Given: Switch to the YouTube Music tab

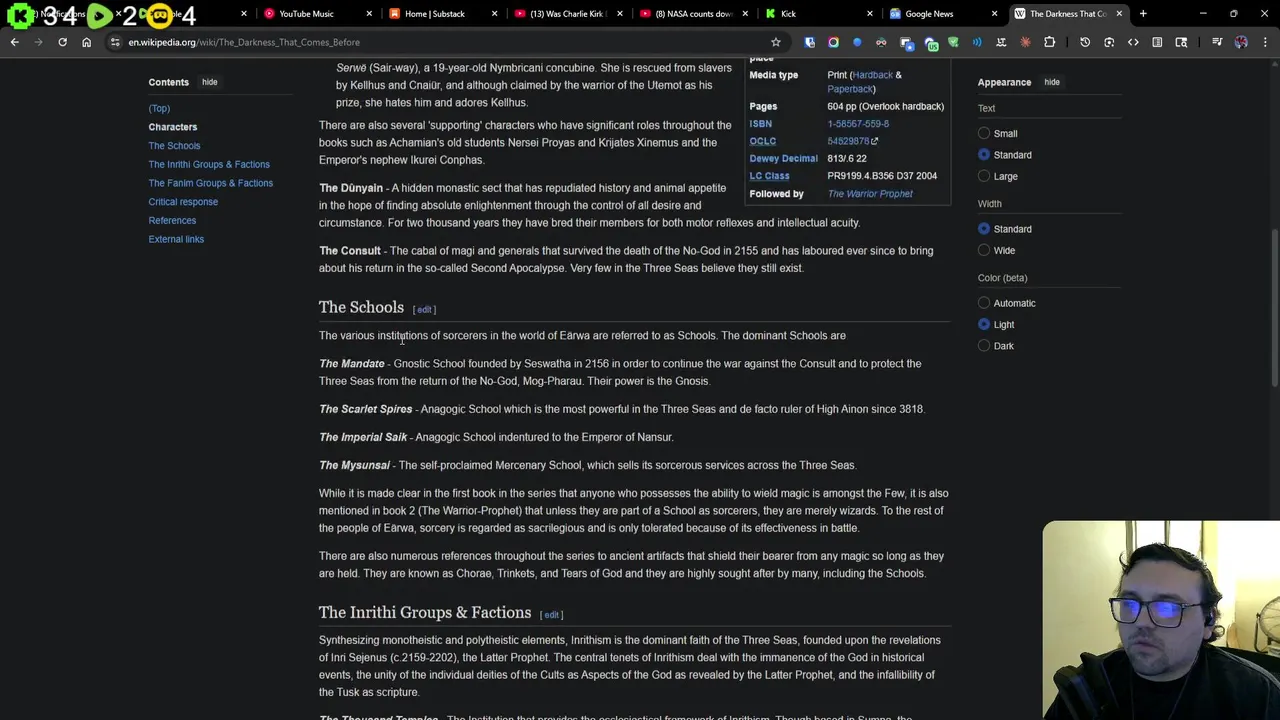Looking at the screenshot, I should click(315, 14).
